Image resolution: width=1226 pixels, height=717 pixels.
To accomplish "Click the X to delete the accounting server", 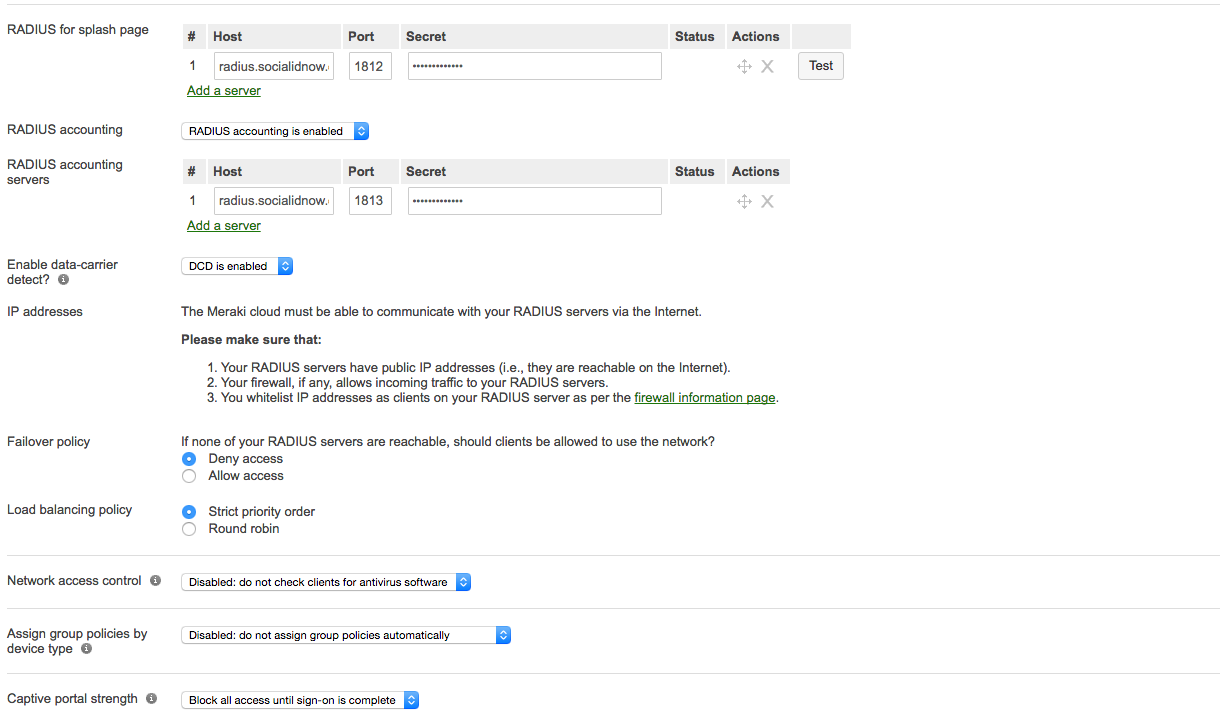I will (x=767, y=201).
